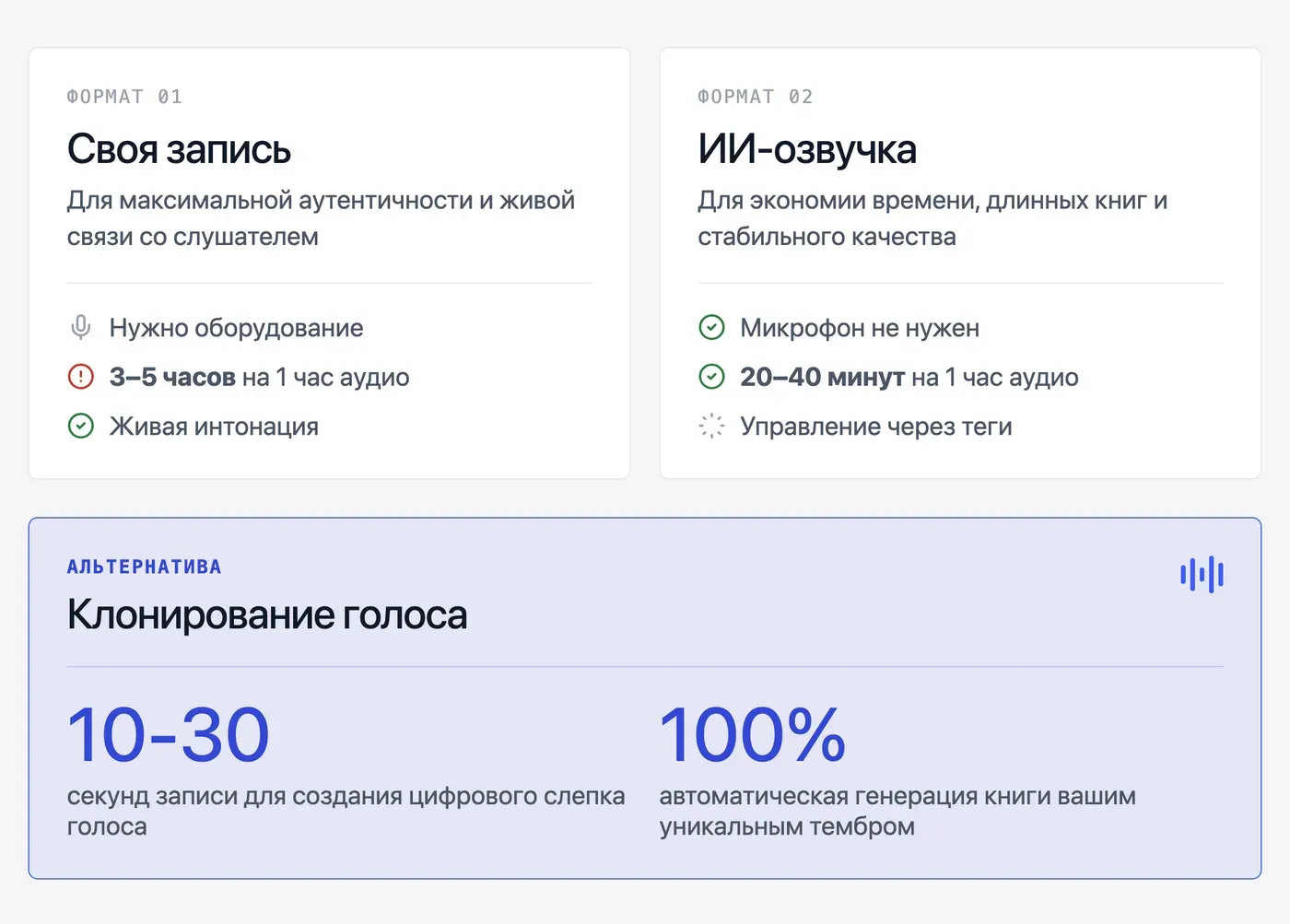This screenshot has height=924, width=1290.
Task: Click the Управление через теги text
Action: (x=875, y=427)
